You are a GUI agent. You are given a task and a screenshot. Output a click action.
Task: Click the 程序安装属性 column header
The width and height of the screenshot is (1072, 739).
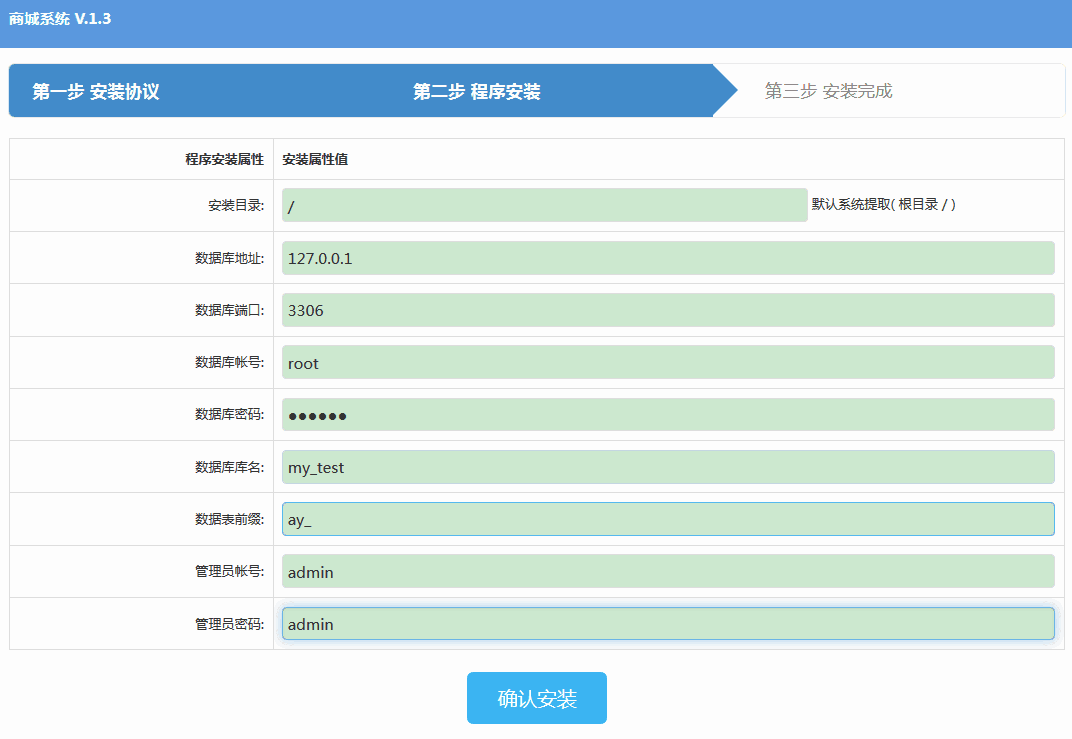pos(224,159)
